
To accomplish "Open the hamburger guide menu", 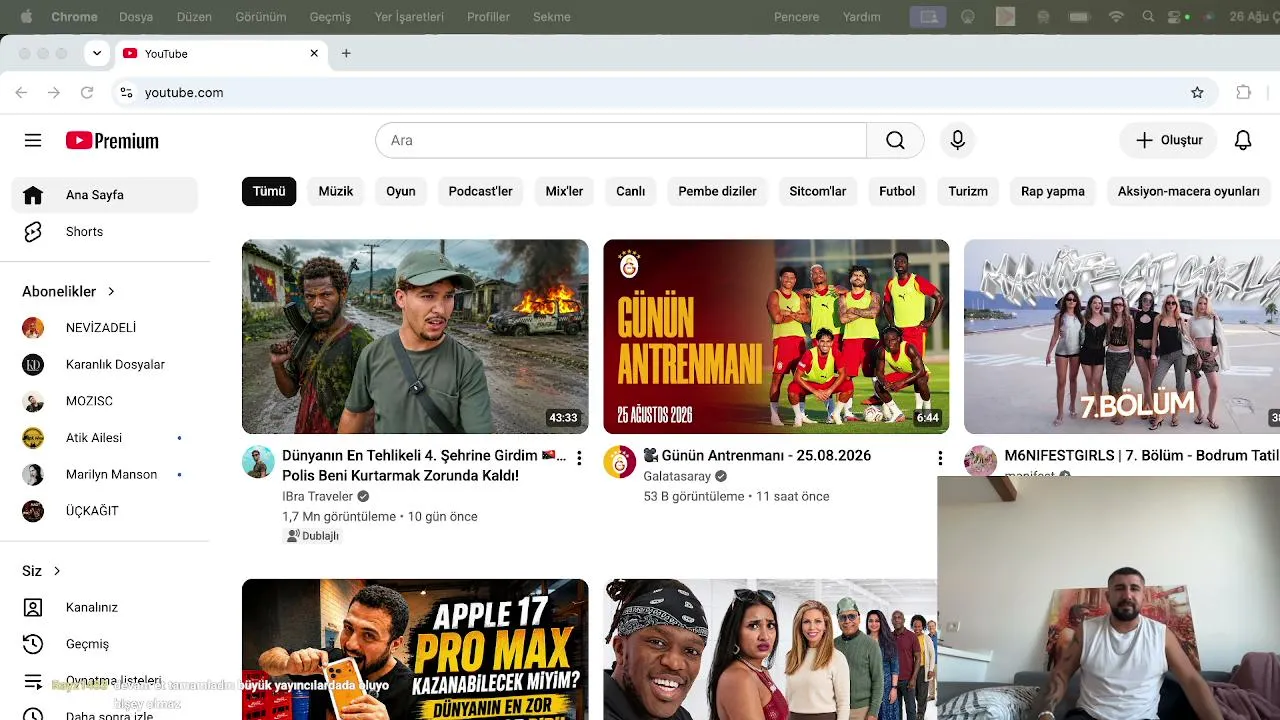I will (33, 141).
